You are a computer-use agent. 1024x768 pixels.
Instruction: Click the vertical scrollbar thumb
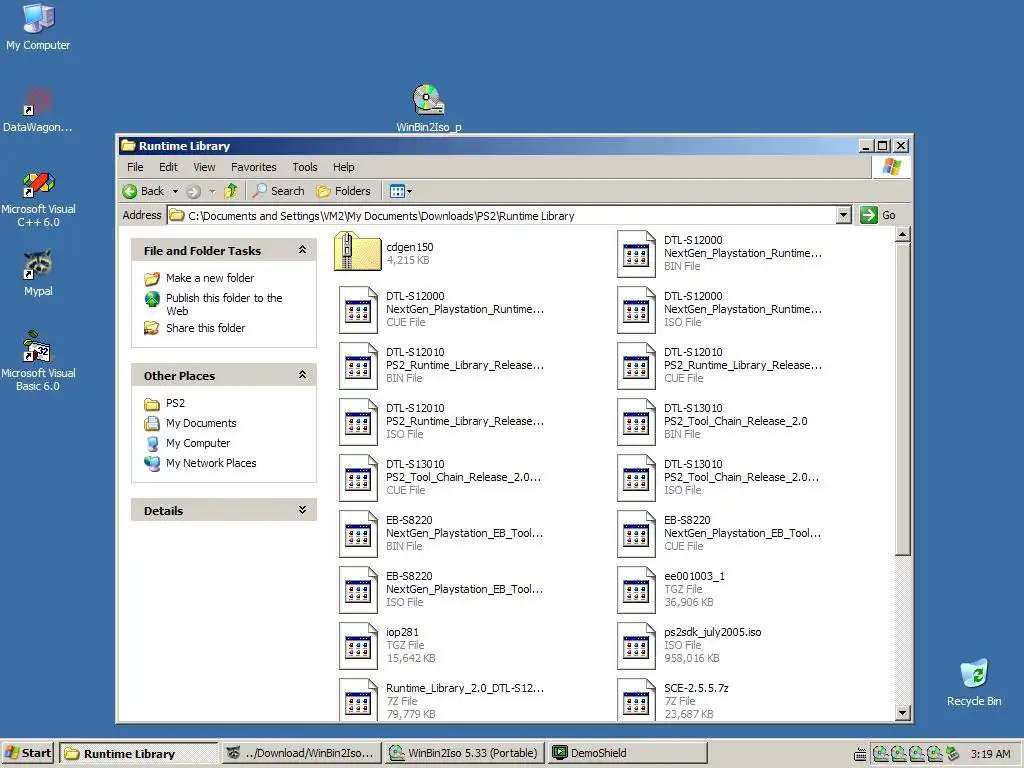point(903,399)
